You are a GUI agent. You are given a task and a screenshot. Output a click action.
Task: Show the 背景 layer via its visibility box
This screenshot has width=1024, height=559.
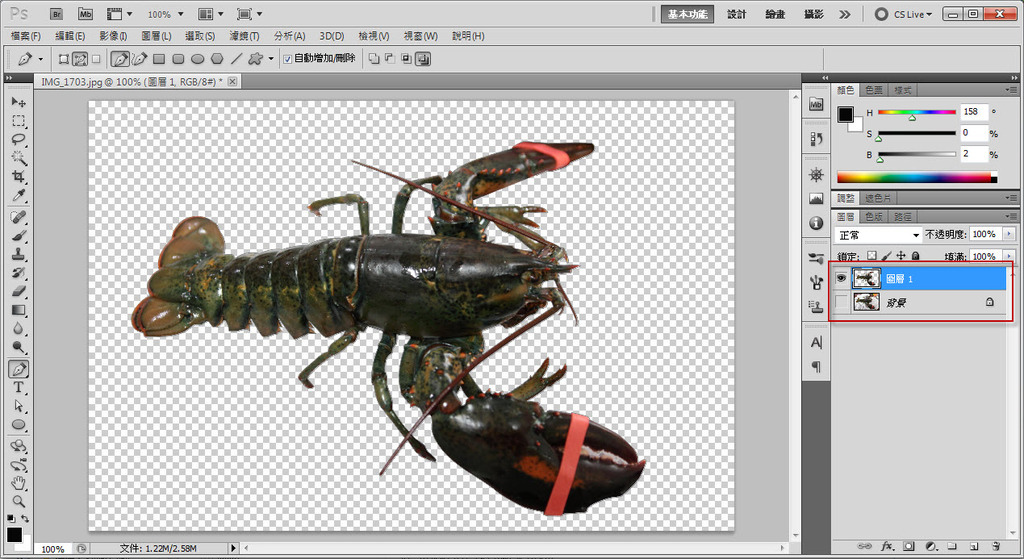(840, 301)
